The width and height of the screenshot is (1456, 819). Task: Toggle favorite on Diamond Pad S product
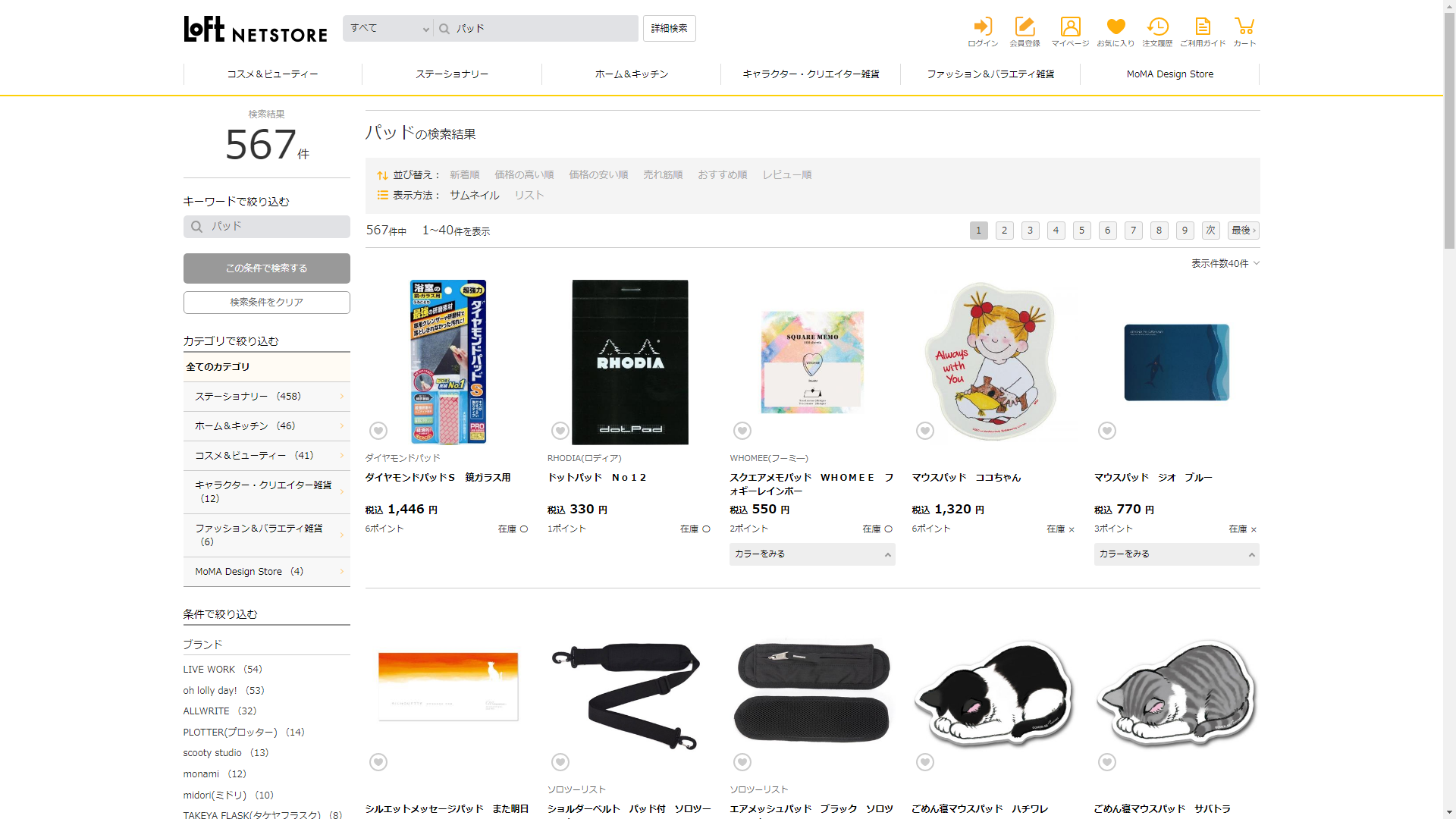[378, 431]
